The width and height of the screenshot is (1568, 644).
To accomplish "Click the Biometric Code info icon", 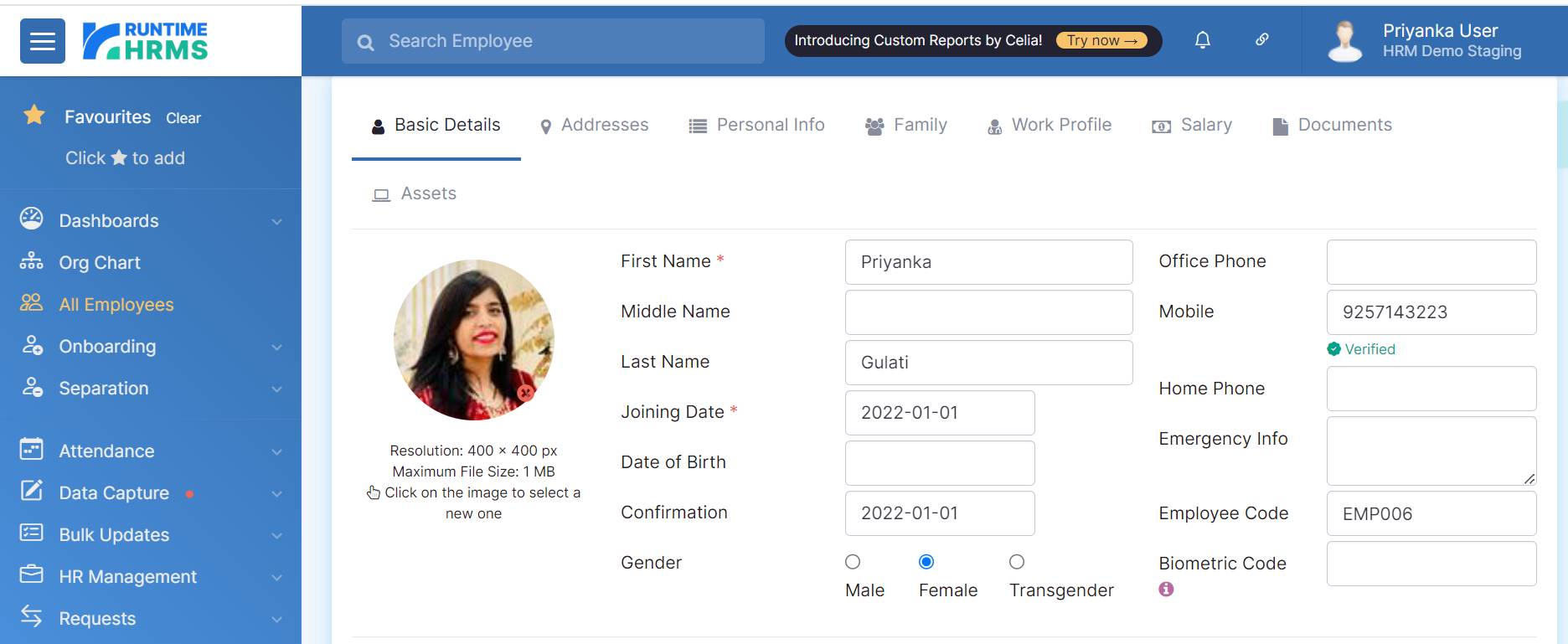I will click(1166, 589).
